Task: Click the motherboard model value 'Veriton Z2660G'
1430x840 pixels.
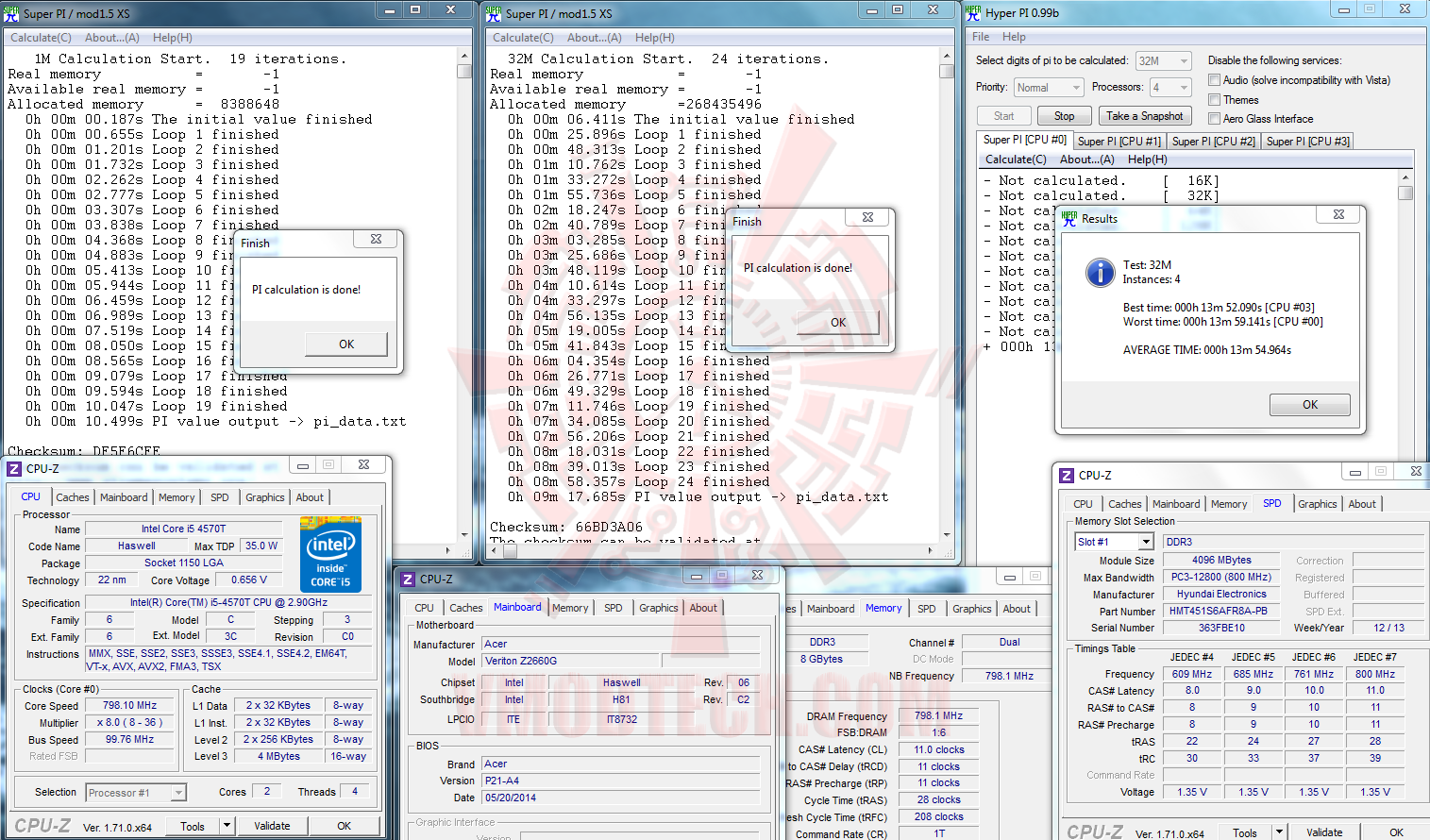Action: pyautogui.click(x=571, y=661)
